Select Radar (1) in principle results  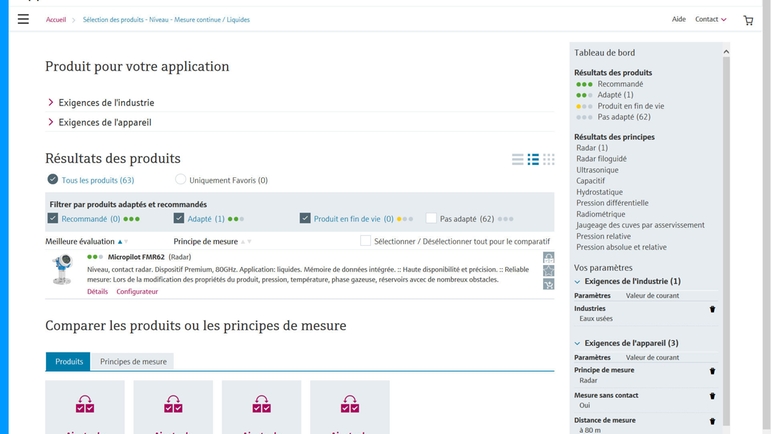pyautogui.click(x=592, y=147)
